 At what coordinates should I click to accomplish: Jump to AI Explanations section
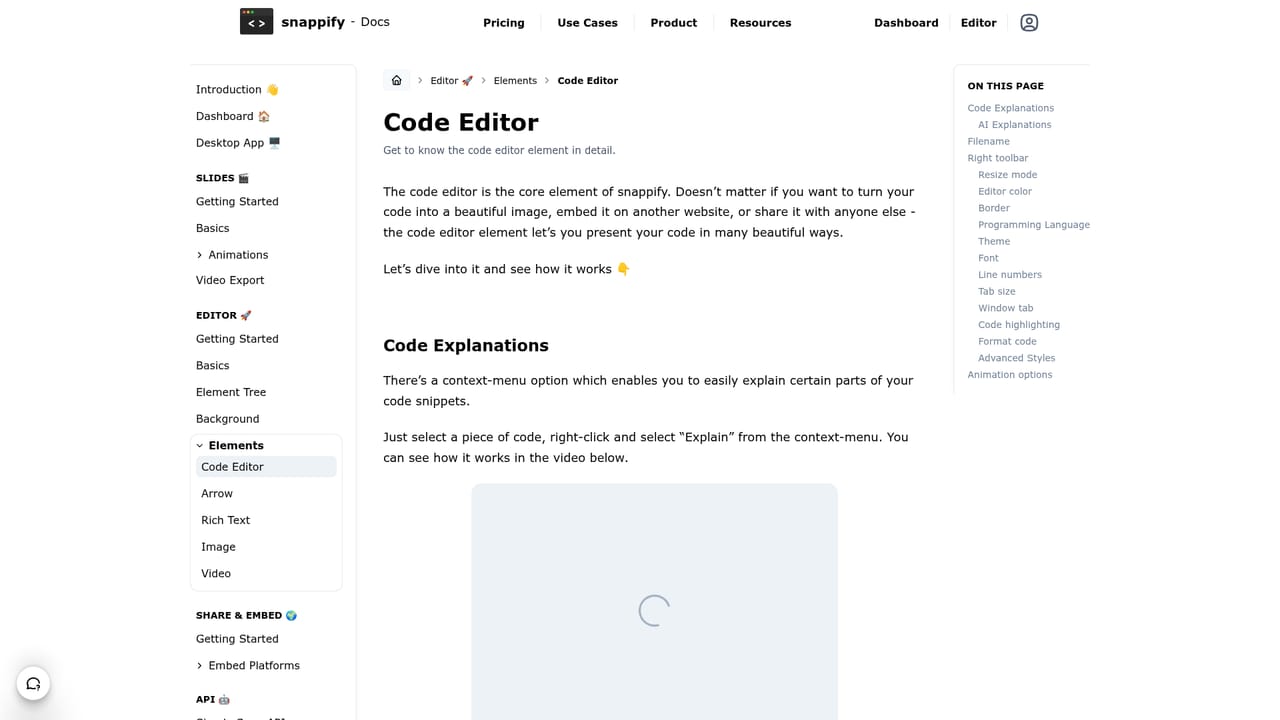tap(1014, 125)
